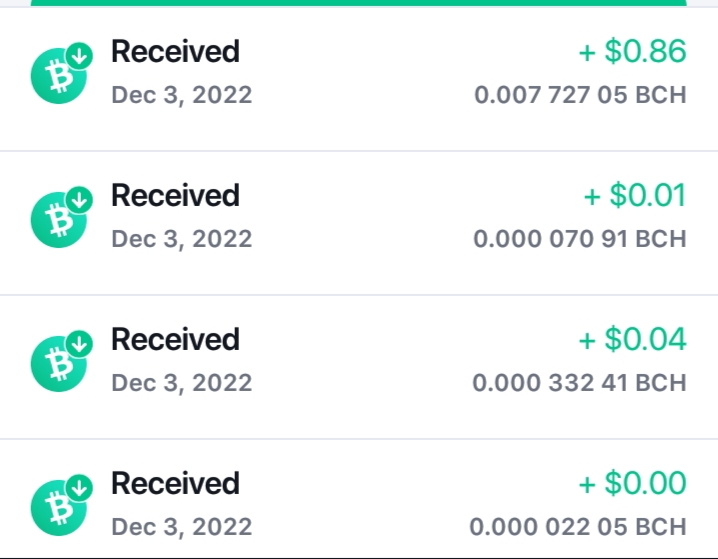Open the transaction of 0.007 727 05 BCH
The height and width of the screenshot is (559, 718).
(359, 79)
